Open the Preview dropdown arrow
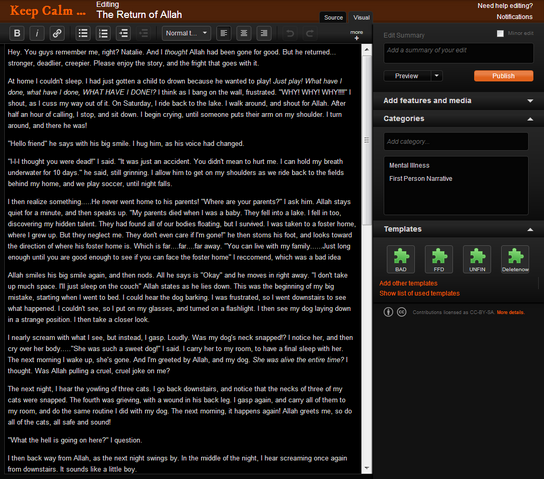Screen dimensions: 544x479 coord(437,76)
